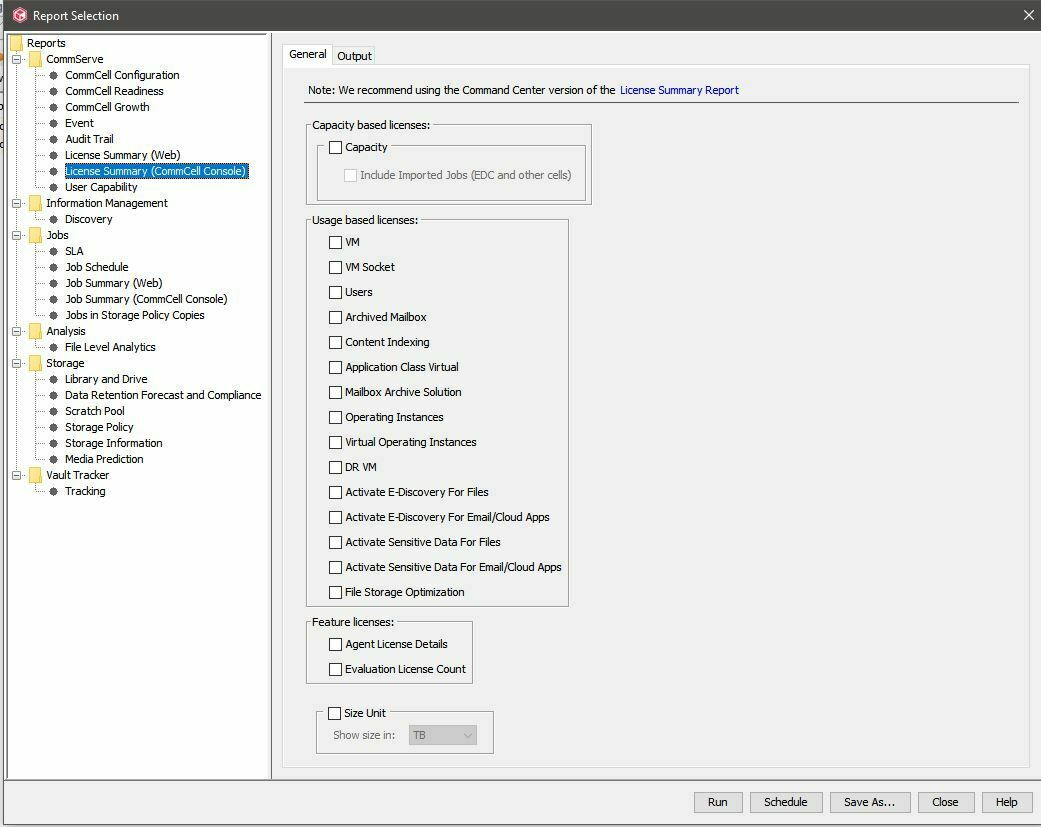Select the Event report
This screenshot has height=827, width=1041.
tap(79, 123)
